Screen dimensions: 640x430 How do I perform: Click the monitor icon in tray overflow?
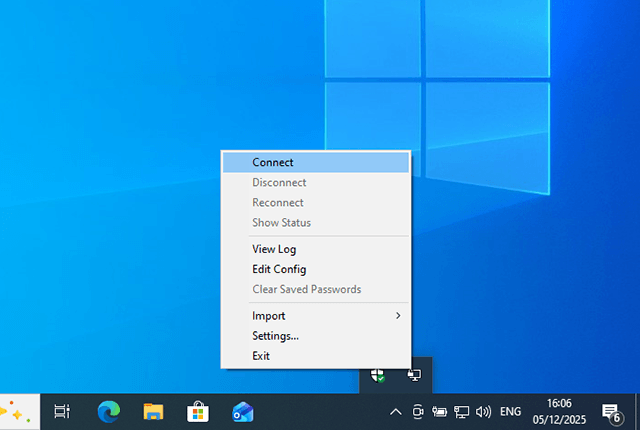413,375
